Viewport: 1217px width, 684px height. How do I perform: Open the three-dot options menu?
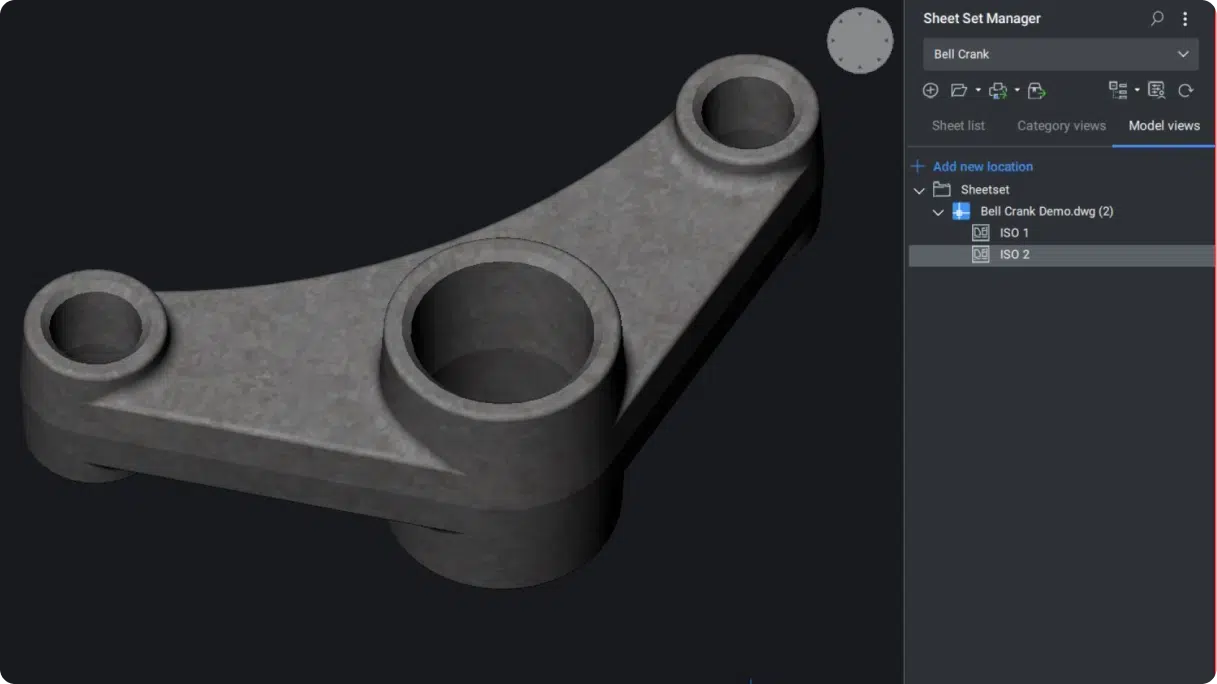coord(1185,18)
